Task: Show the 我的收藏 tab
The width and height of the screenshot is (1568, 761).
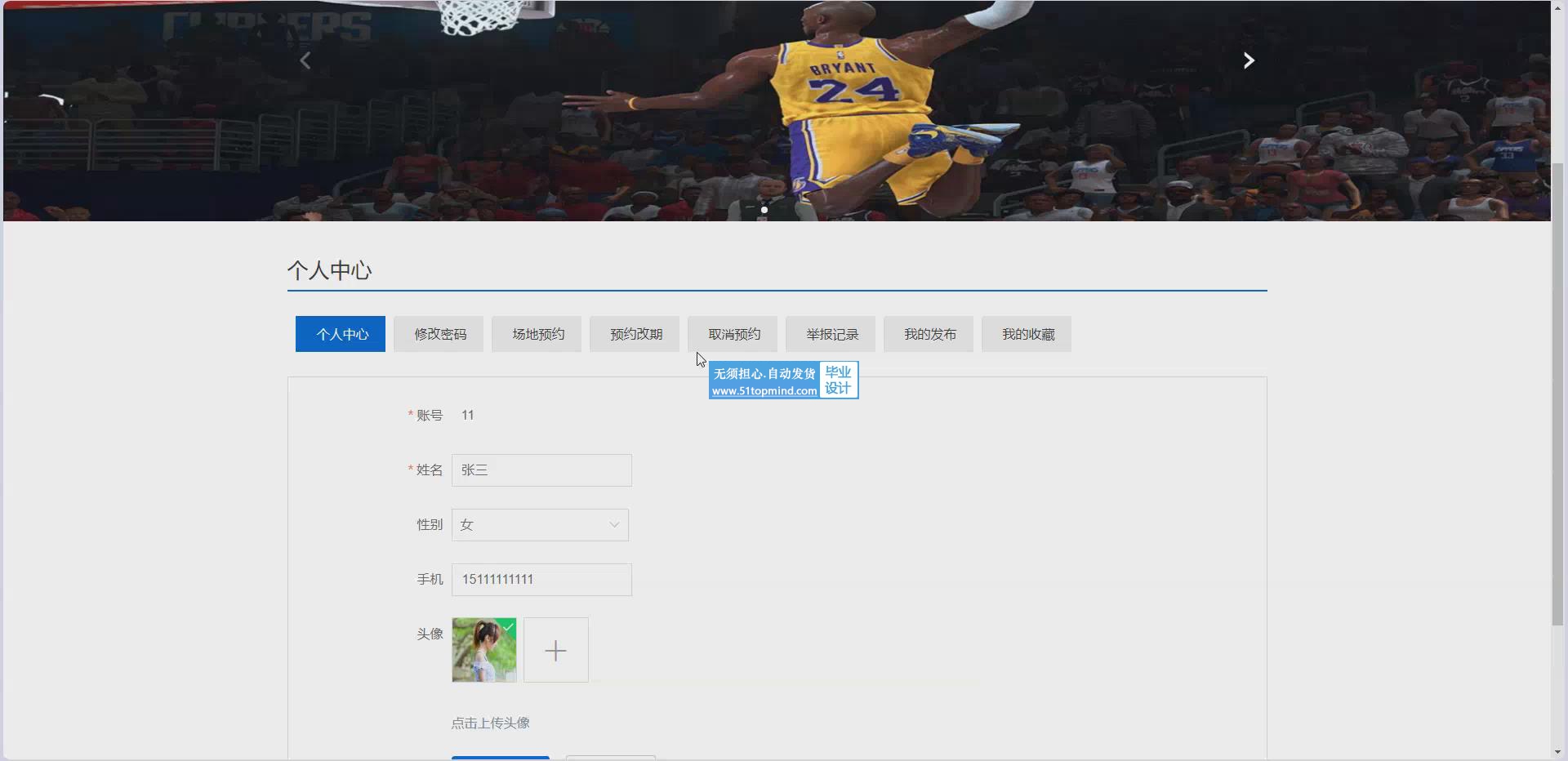Action: tap(1027, 334)
